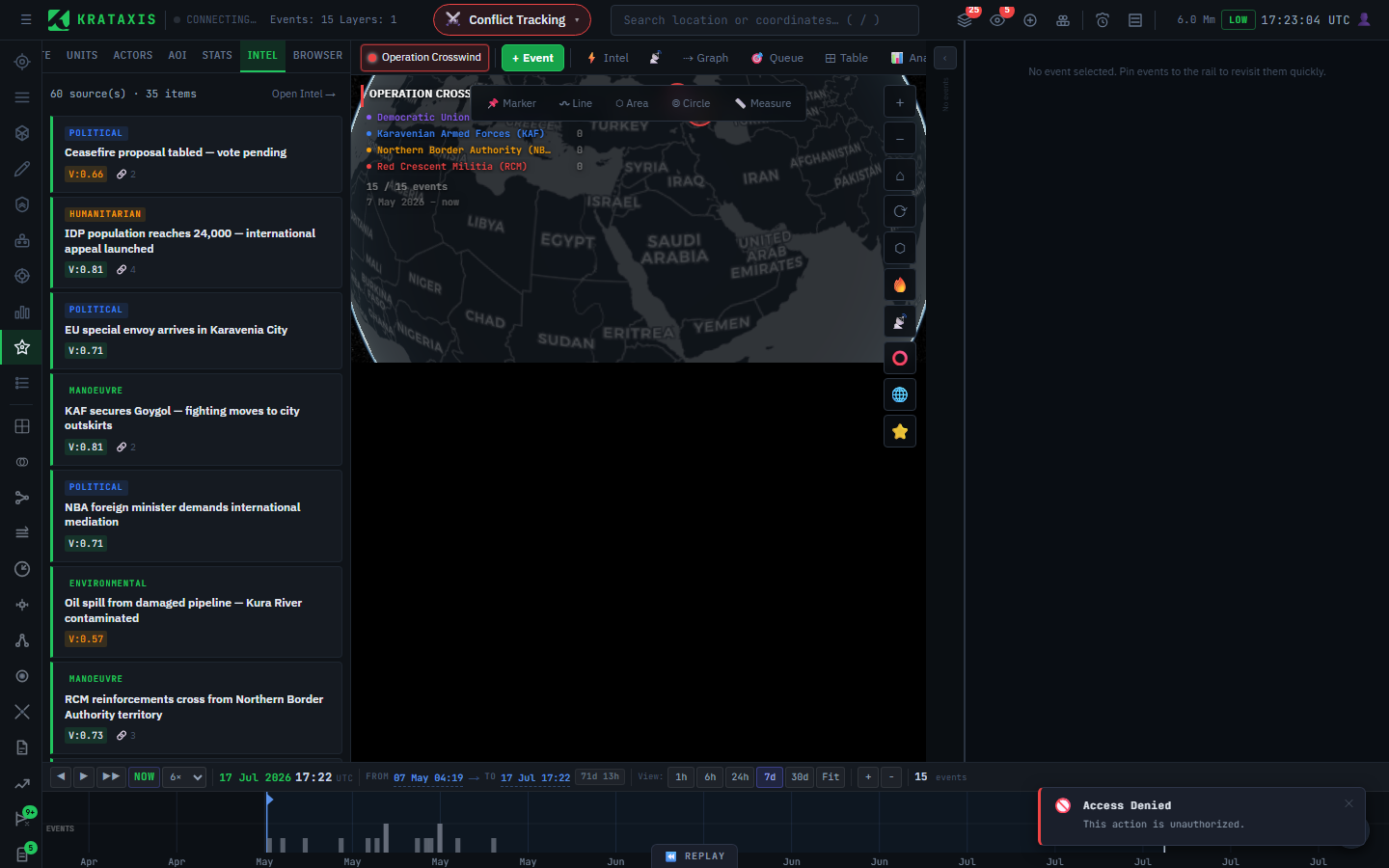Set timeline view to 24h
This screenshot has height=868, width=1389.
(740, 776)
